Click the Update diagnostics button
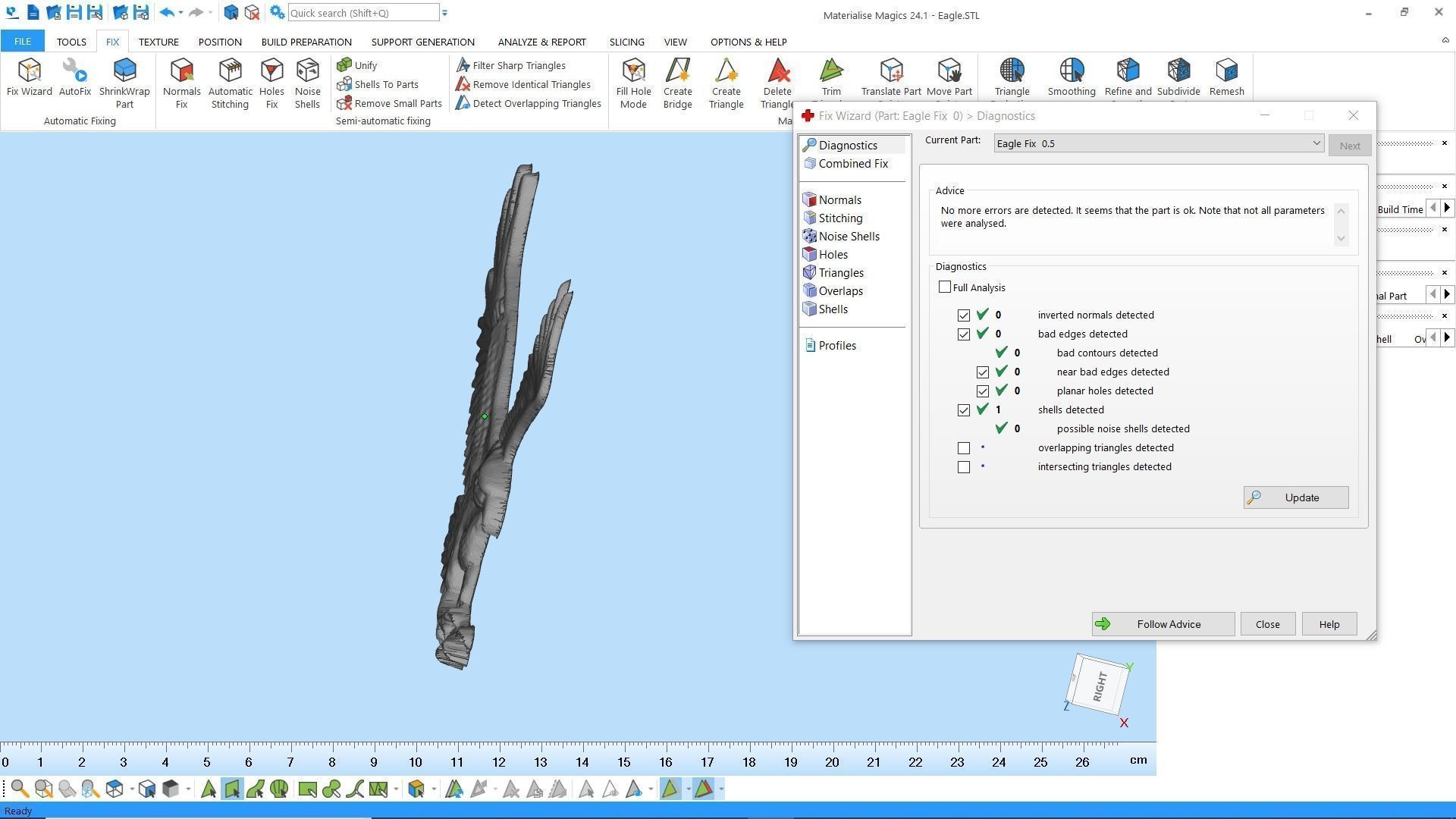 click(x=1295, y=498)
